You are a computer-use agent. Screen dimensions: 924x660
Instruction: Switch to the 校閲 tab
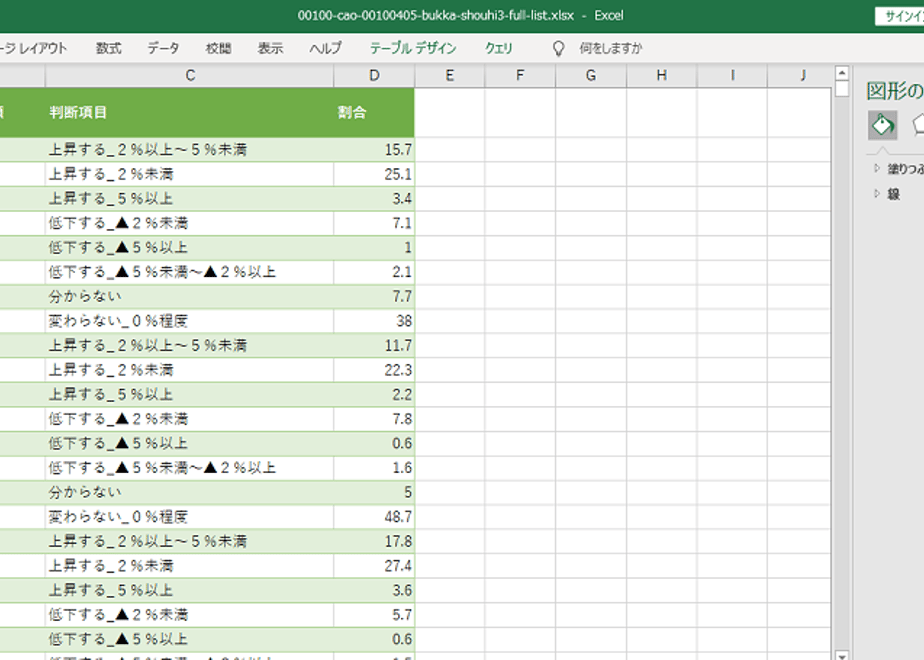(x=218, y=48)
